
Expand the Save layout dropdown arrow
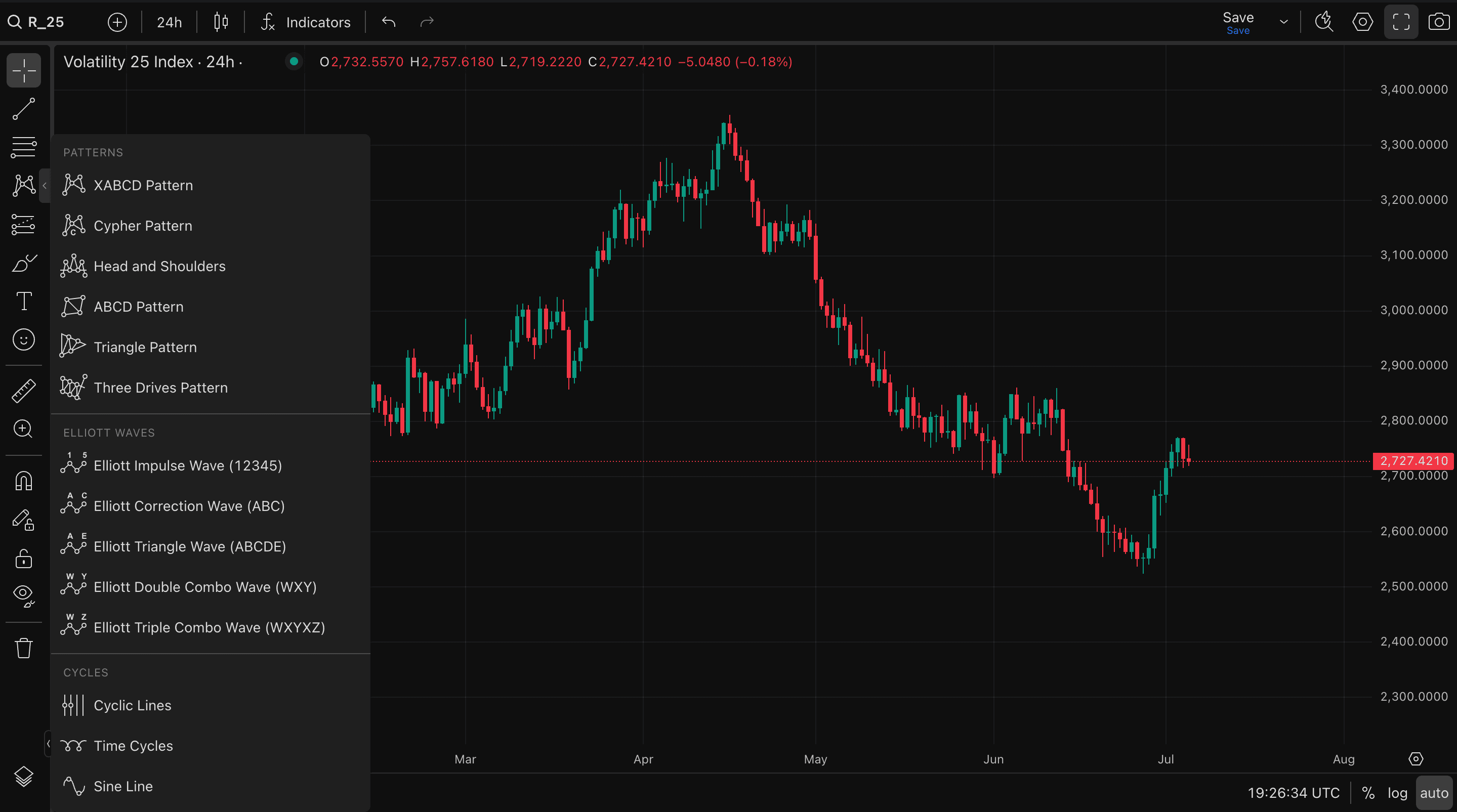[x=1284, y=22]
